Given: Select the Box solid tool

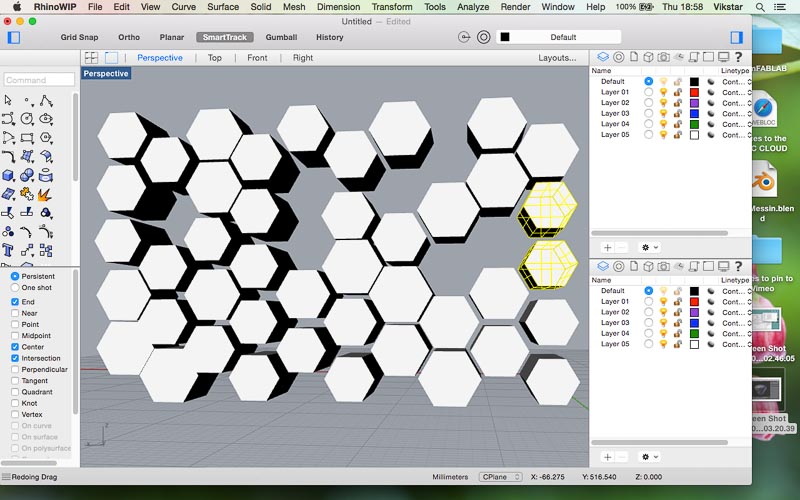Looking at the screenshot, I should point(8,176).
